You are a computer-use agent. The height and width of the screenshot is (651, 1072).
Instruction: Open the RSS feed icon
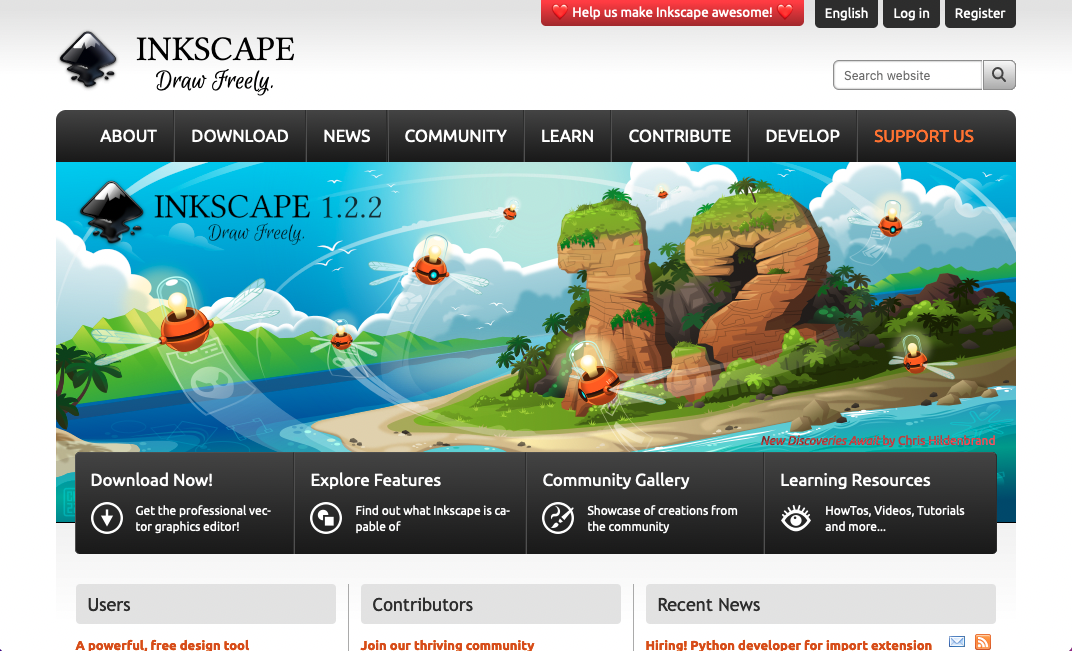point(983,642)
